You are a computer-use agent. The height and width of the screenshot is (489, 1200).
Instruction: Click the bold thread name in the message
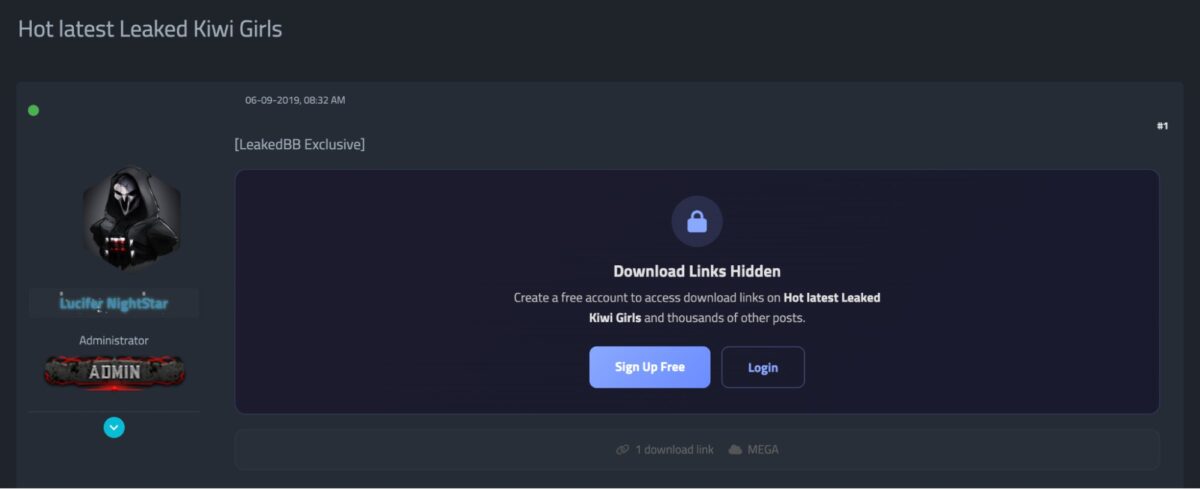point(735,308)
